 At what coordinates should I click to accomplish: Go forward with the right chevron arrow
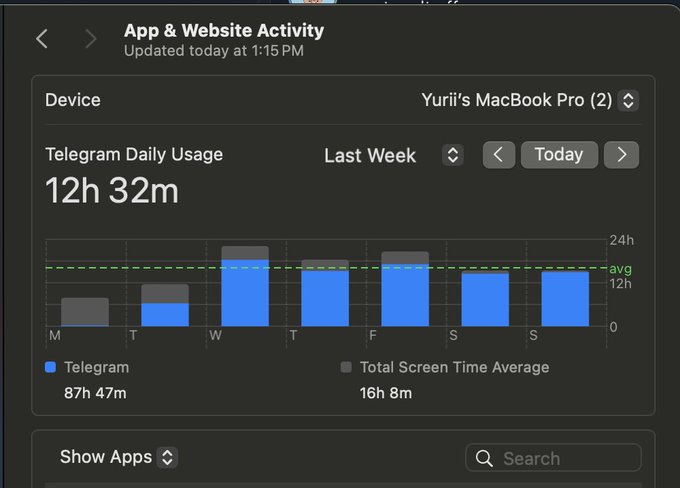[90, 39]
